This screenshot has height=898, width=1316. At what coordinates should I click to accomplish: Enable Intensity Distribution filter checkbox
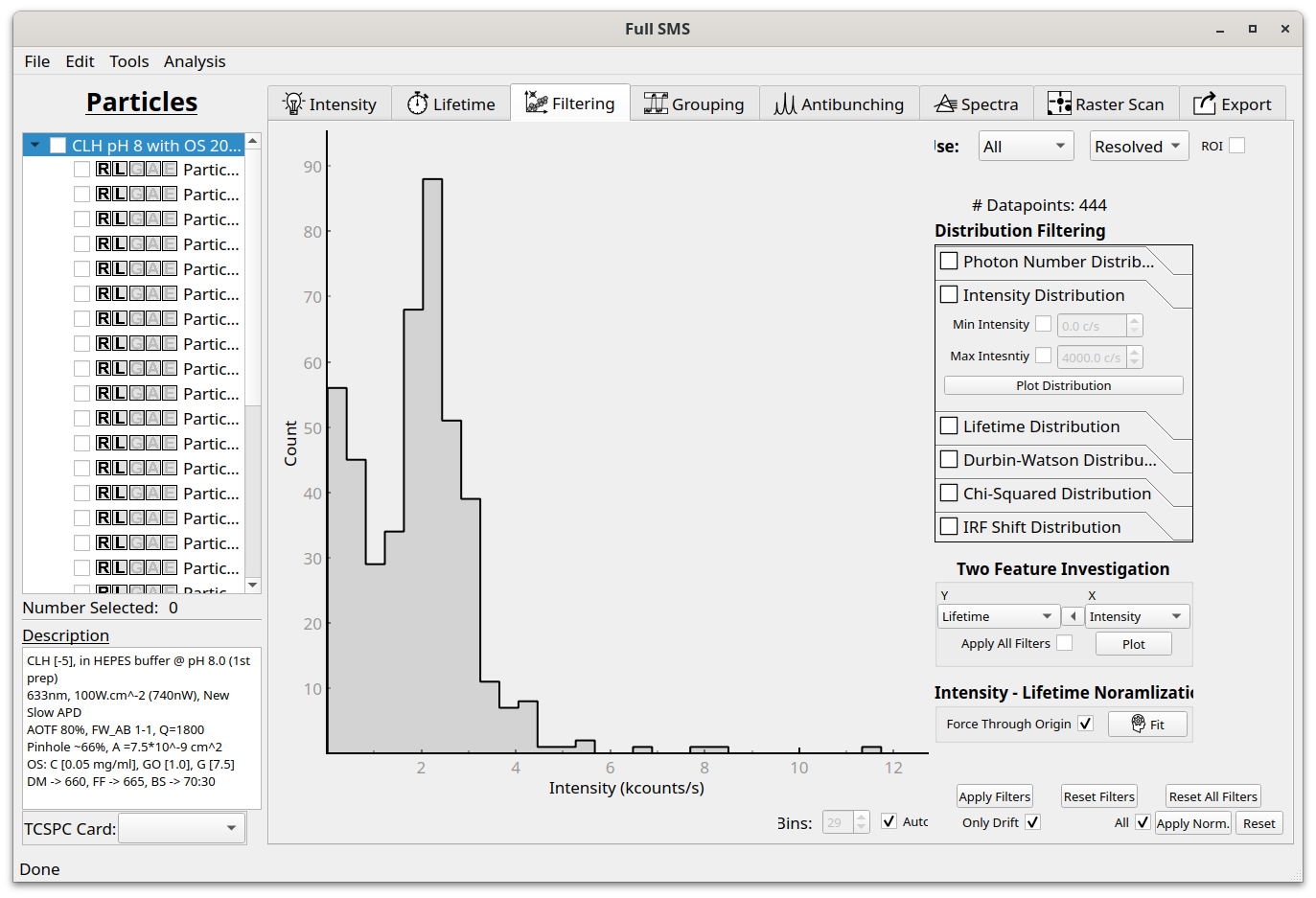[949, 294]
